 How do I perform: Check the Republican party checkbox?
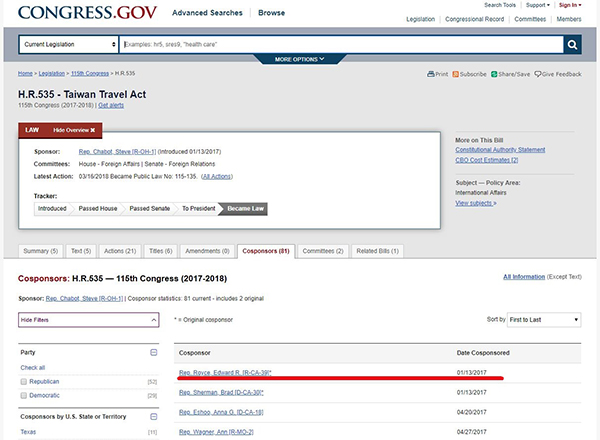coord(26,381)
